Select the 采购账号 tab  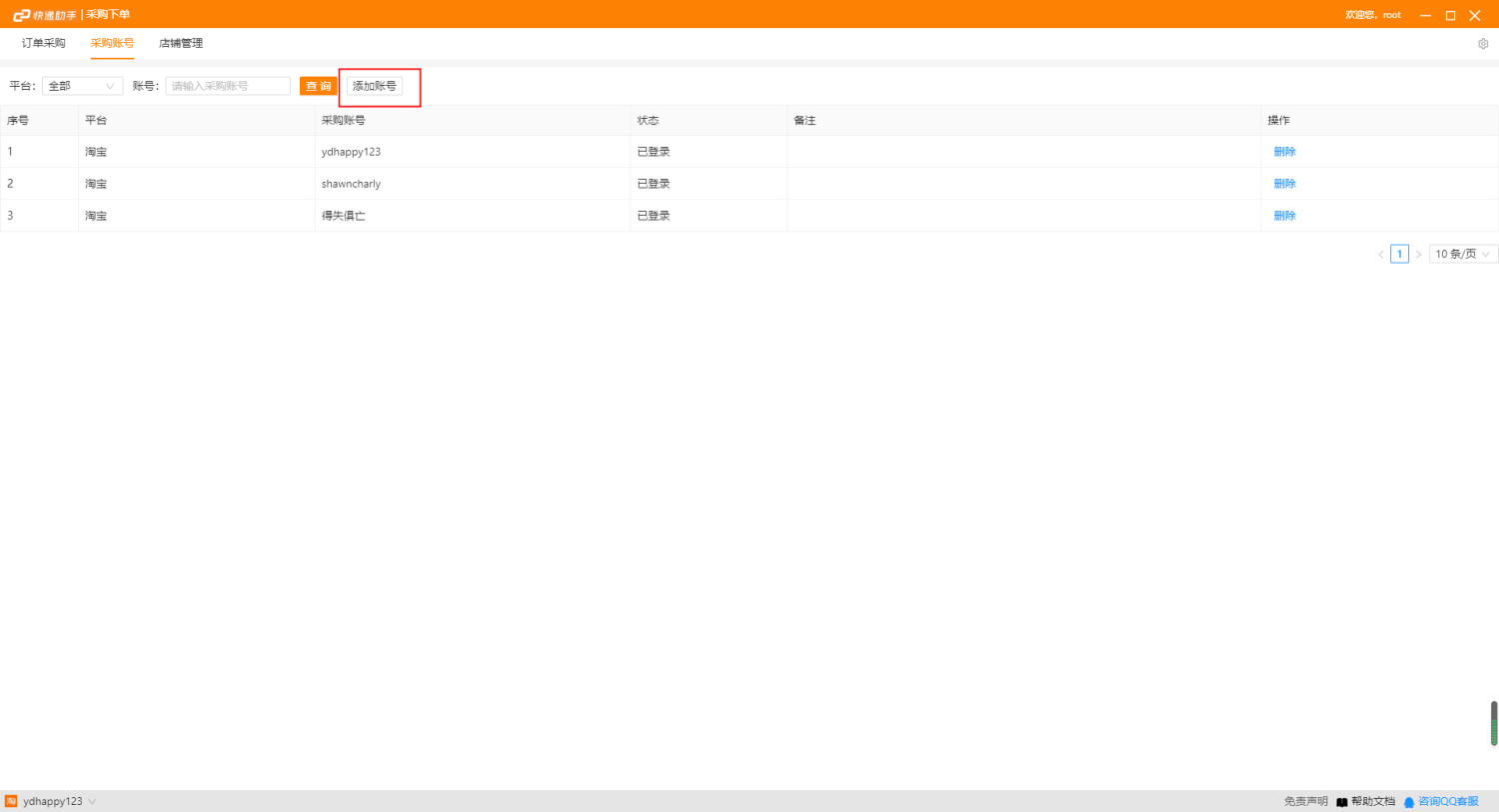click(112, 43)
